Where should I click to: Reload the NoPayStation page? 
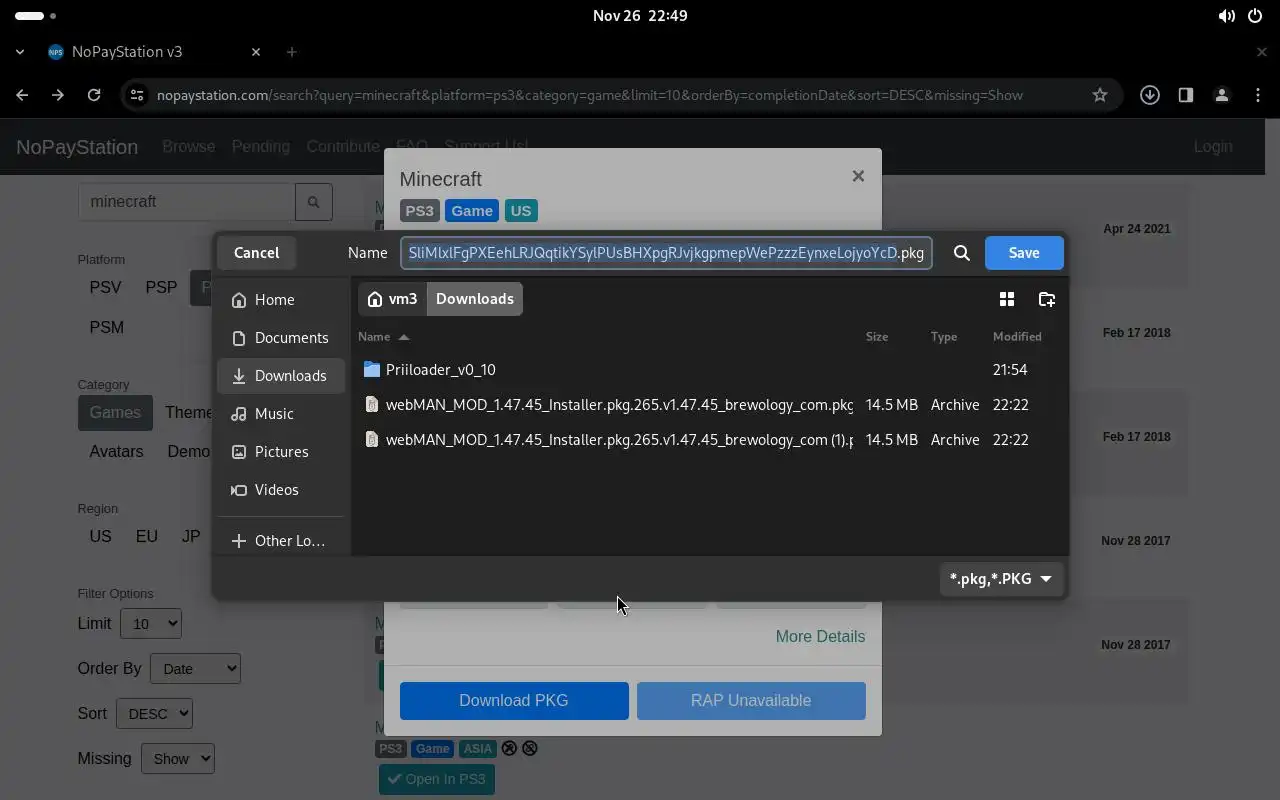pos(94,95)
